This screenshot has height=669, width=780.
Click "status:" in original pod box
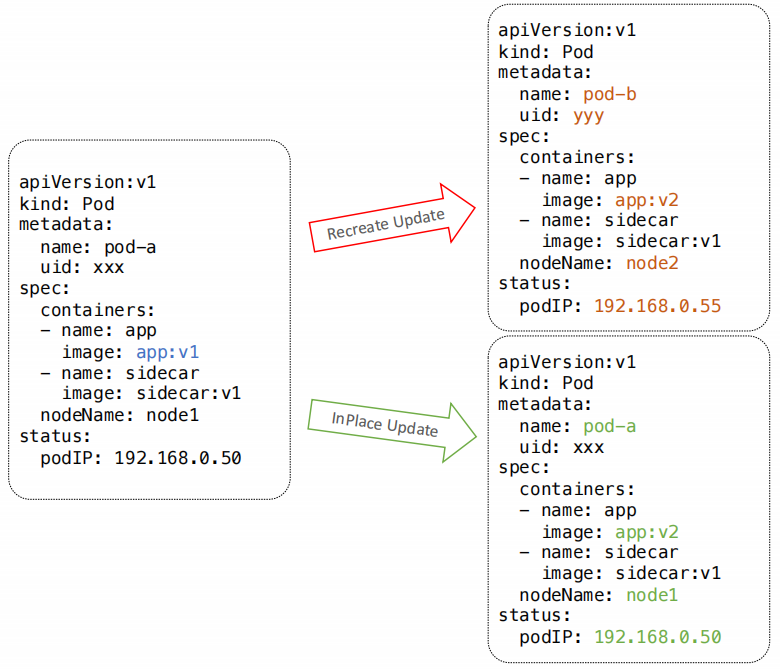coord(55,436)
